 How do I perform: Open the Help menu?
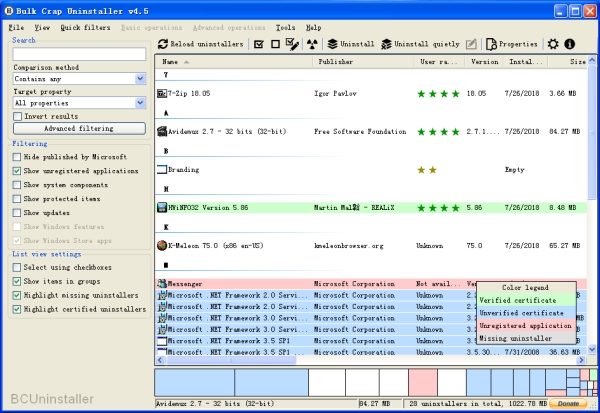(x=313, y=28)
